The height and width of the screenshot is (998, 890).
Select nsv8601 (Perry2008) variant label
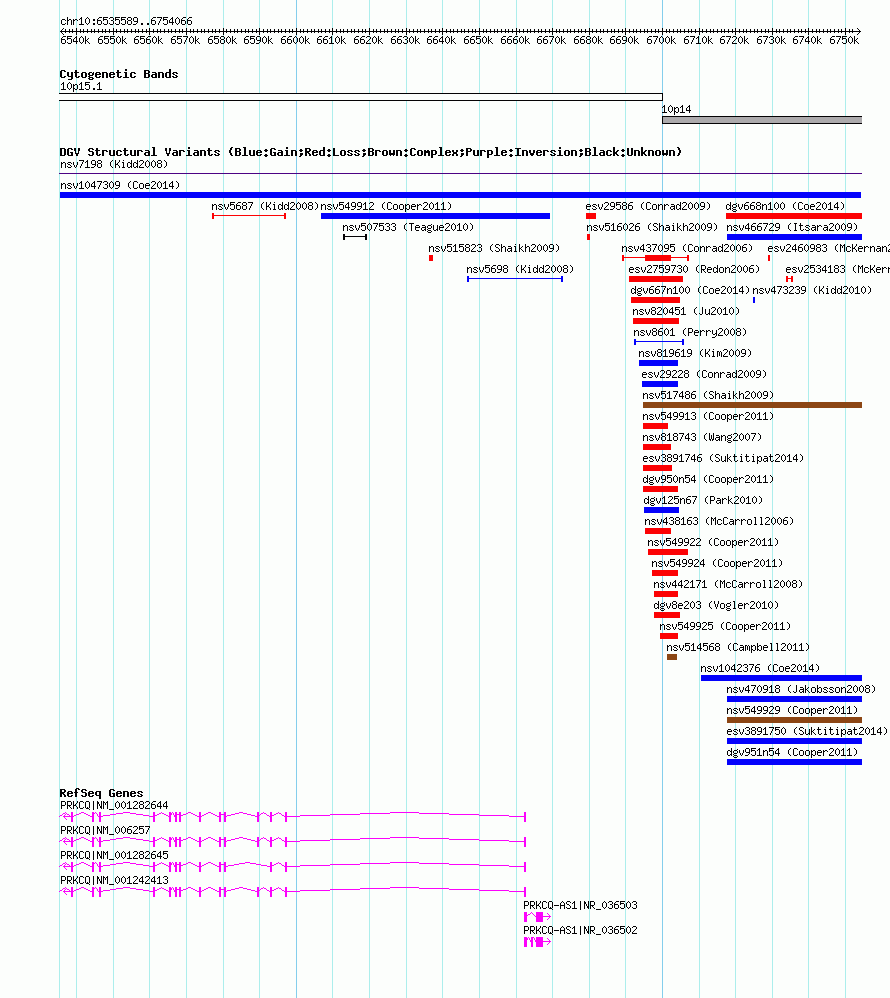(x=690, y=332)
